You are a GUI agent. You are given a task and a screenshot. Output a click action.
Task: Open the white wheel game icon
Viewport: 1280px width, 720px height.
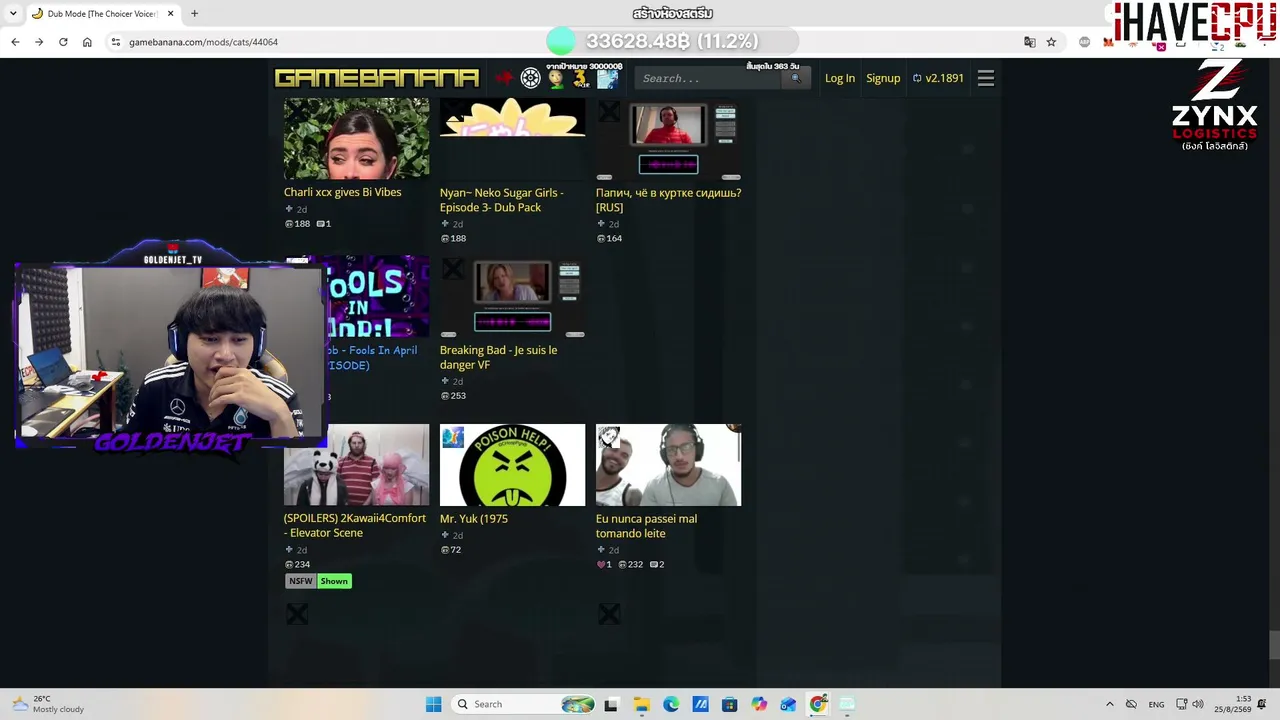[x=531, y=78]
